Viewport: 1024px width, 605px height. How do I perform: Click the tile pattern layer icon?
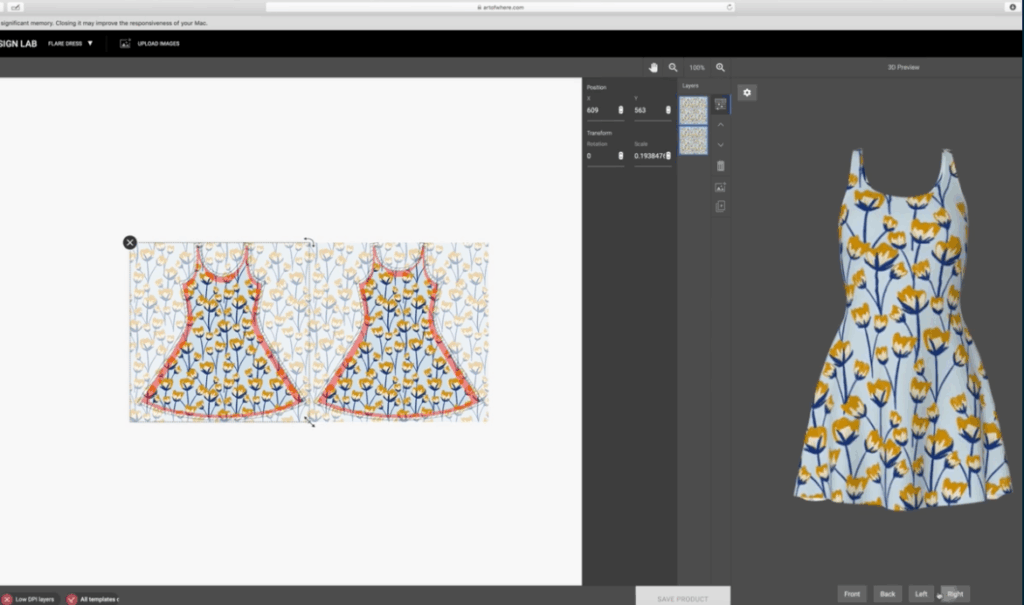(720, 105)
